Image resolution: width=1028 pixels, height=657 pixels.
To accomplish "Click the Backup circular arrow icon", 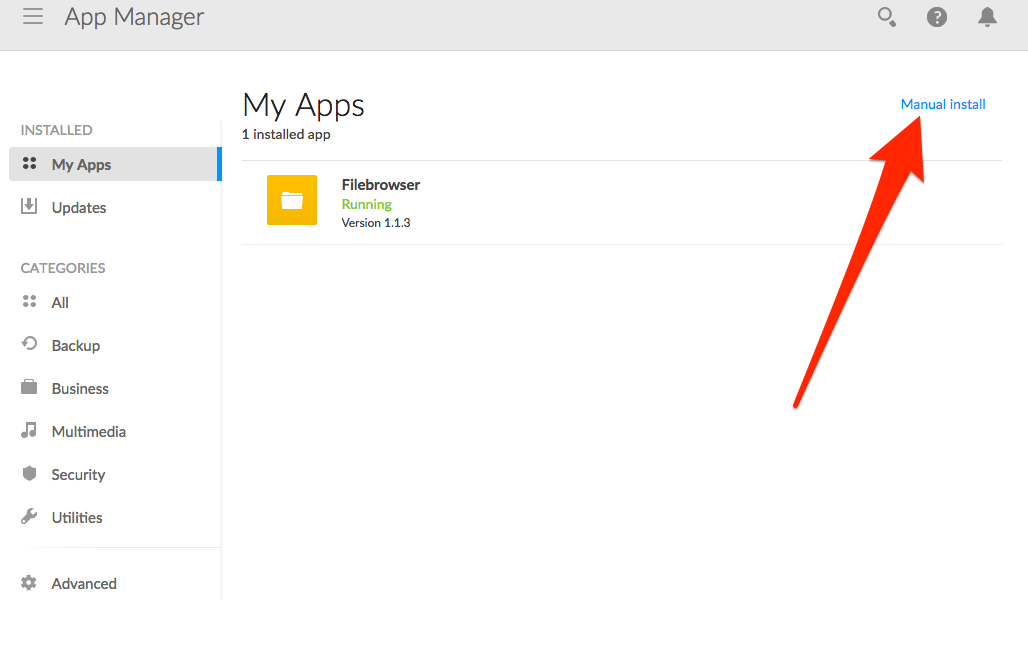I will pos(30,344).
